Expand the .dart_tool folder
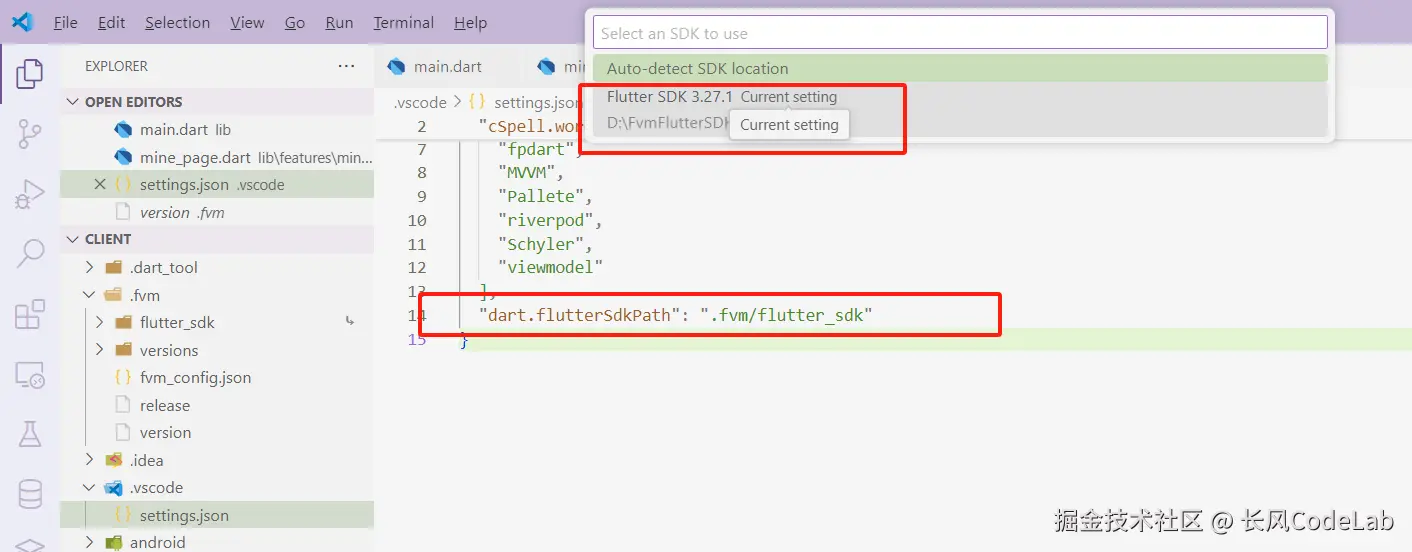 pos(89,267)
